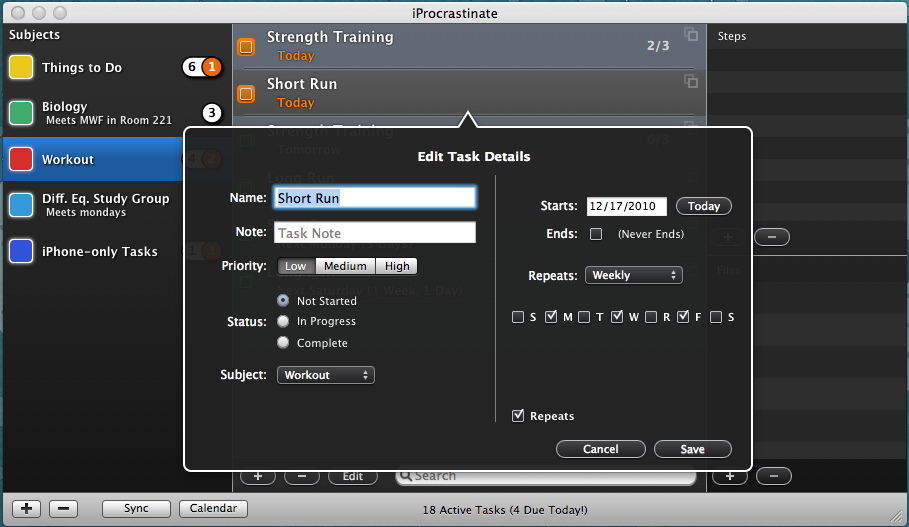Click Cancel in Edit Task Details
The image size is (909, 527).
[601, 449]
